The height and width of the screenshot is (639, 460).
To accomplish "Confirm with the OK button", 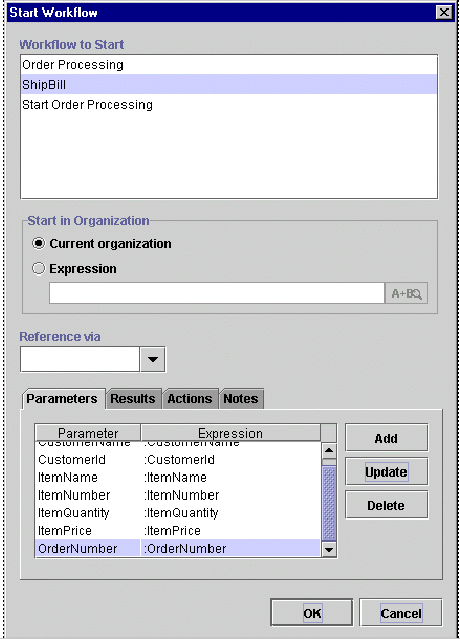I will click(312, 613).
